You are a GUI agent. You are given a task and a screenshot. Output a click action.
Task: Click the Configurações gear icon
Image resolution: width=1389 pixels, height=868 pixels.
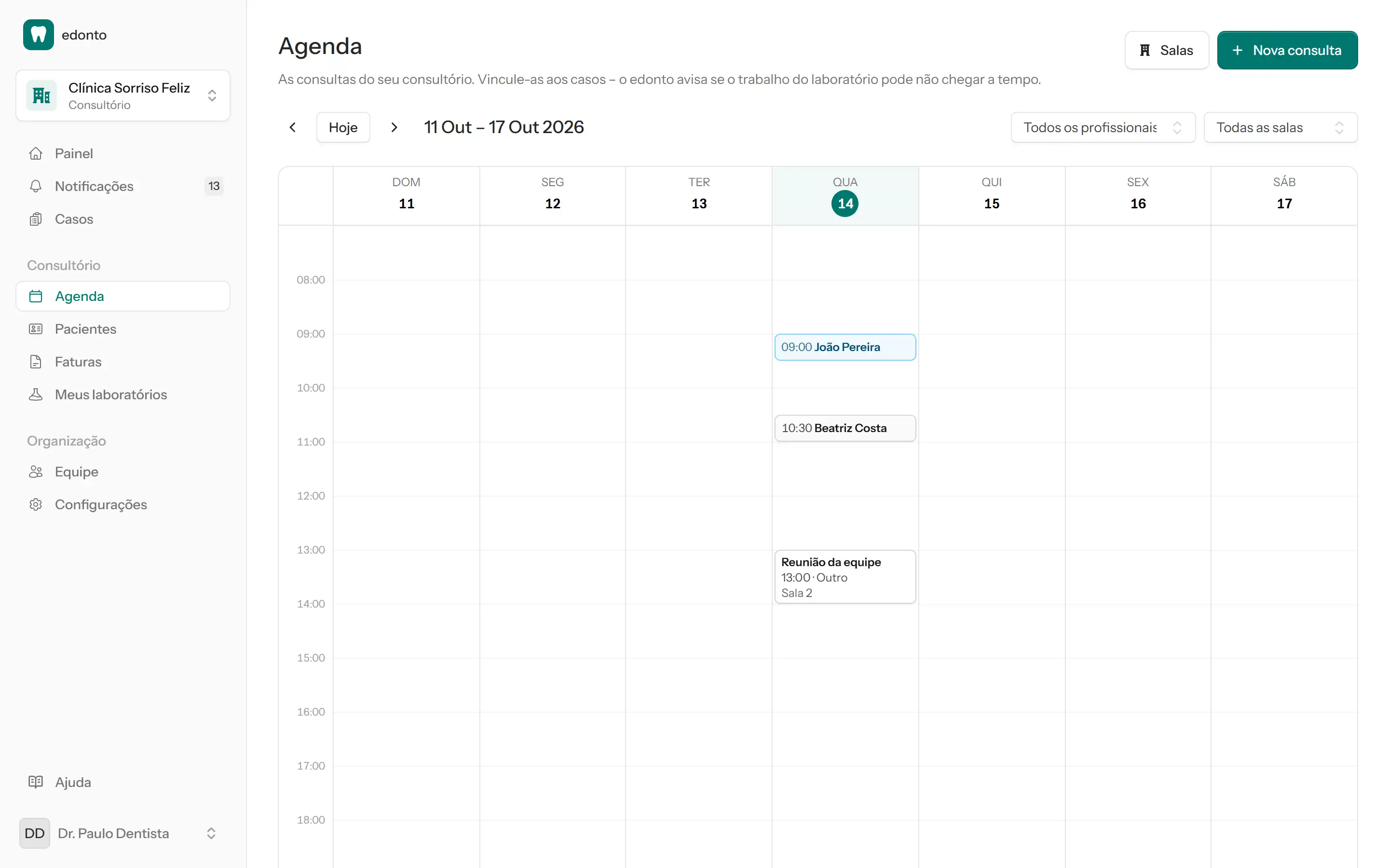pyautogui.click(x=36, y=504)
